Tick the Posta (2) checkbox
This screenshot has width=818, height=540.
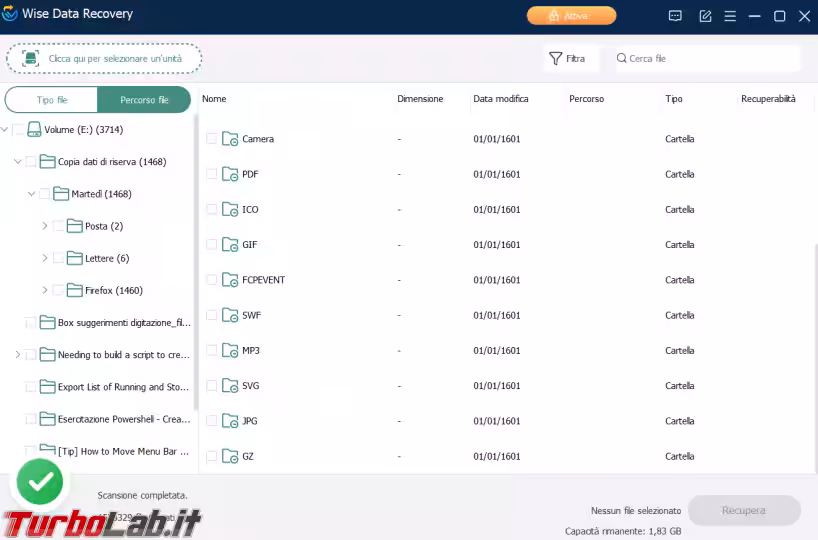tap(58, 226)
